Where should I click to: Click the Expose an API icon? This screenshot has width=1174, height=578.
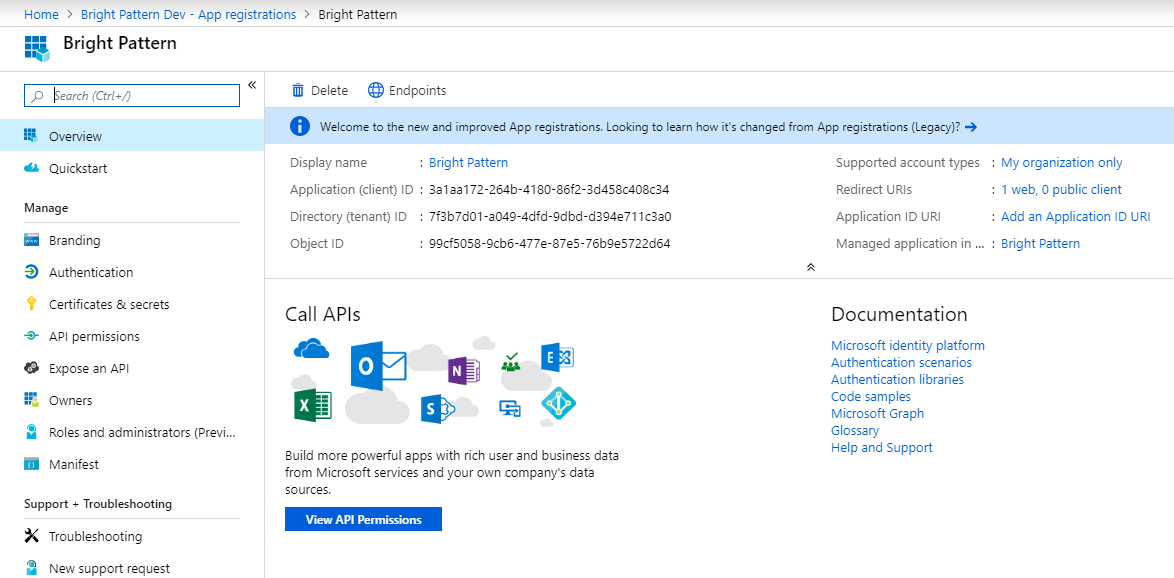coord(31,368)
